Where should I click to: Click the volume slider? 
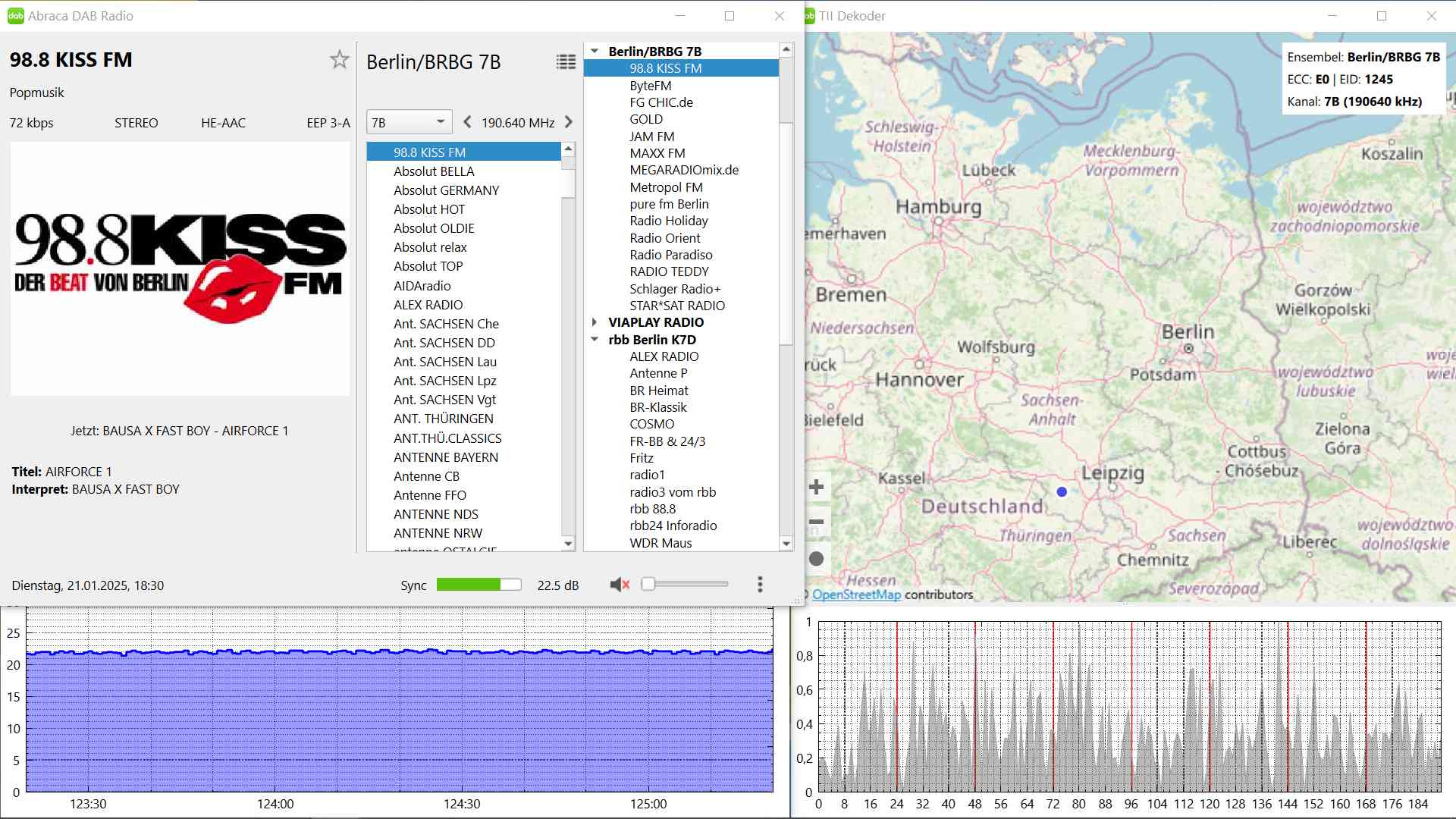(x=686, y=584)
